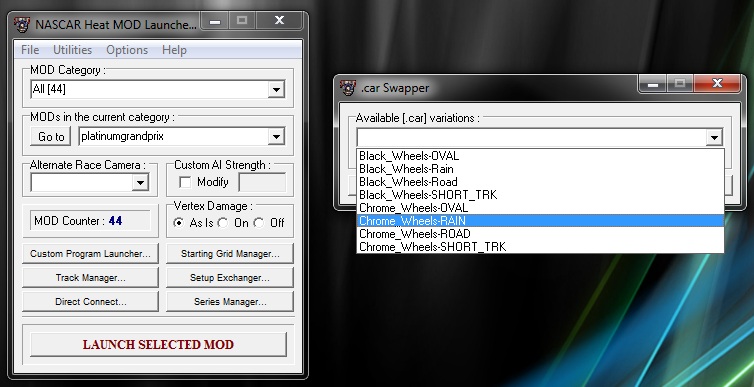This screenshot has width=754, height=387.
Task: Collapse the Available .car variations dropdown arrow
Action: [714, 138]
